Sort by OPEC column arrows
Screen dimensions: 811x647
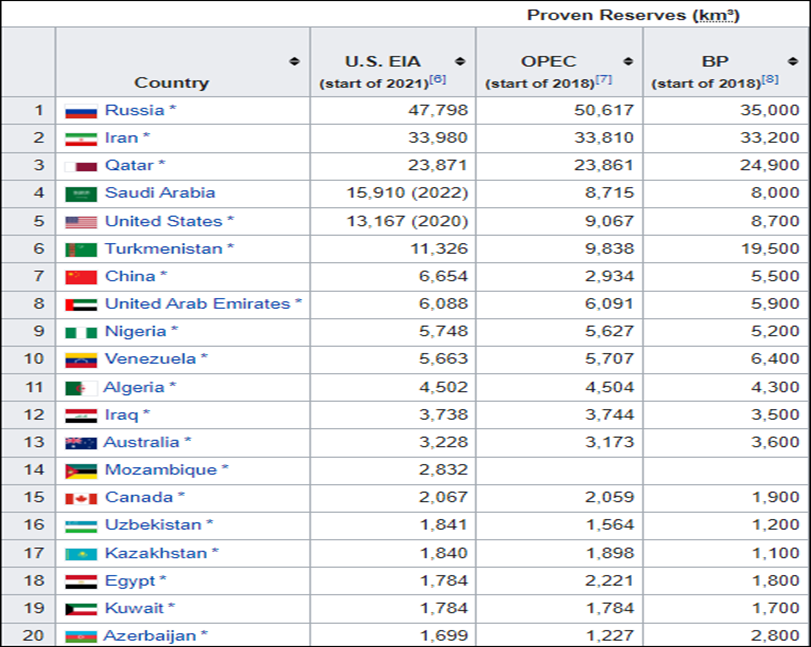[627, 62]
